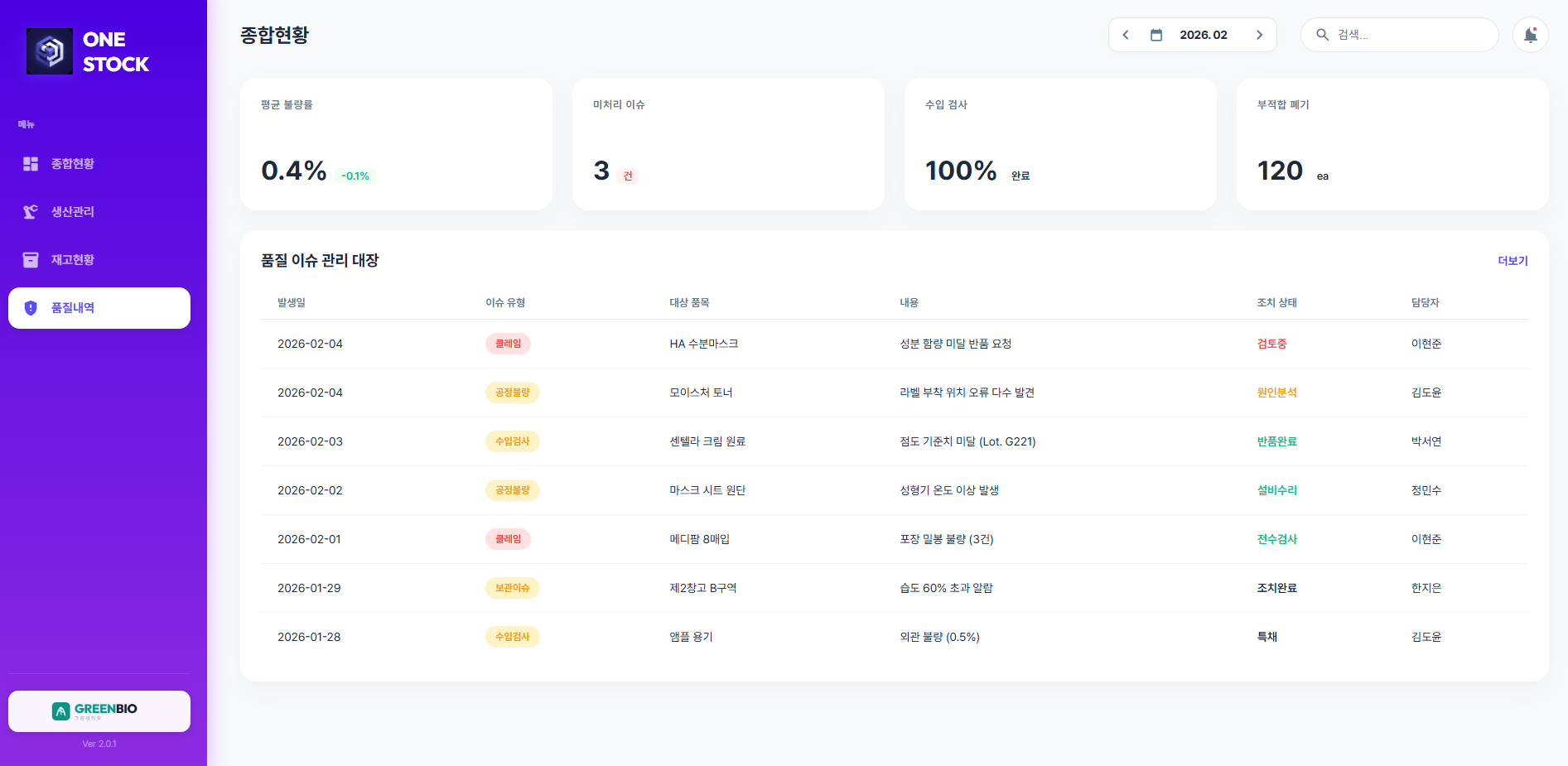1568x766 pixels.
Task: Click the ONE STOCK logo icon
Action: pyautogui.click(x=50, y=51)
